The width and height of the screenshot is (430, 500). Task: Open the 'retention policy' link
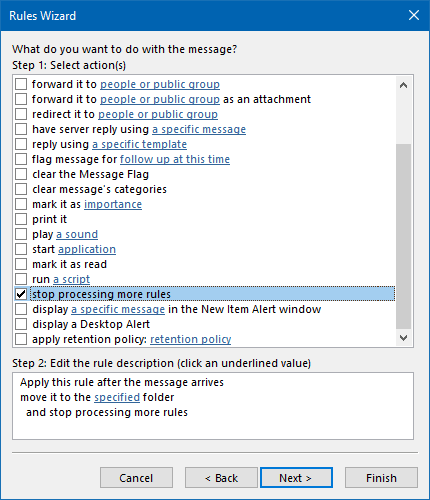point(191,339)
